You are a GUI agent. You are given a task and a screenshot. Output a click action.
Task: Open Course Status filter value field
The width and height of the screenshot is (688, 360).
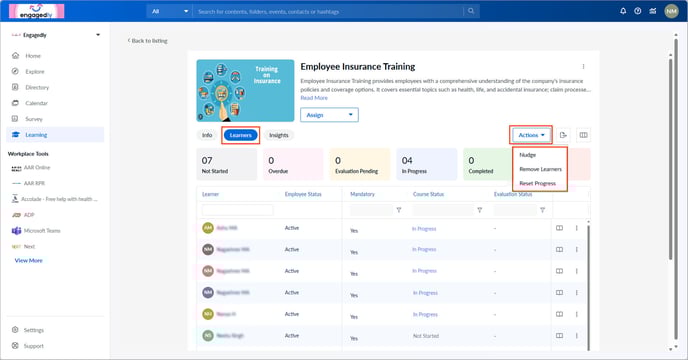[x=443, y=210]
